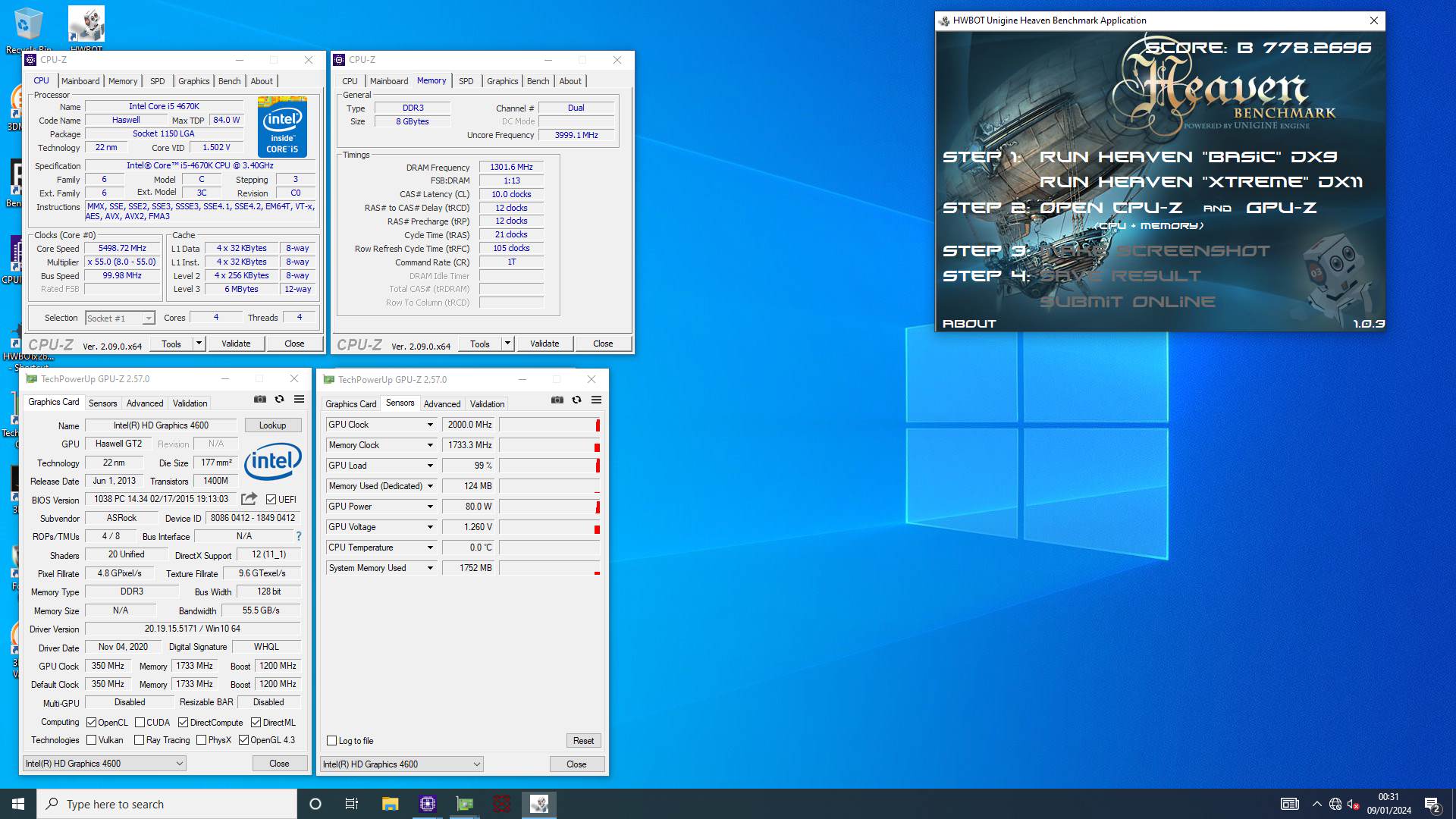Image resolution: width=1456 pixels, height=819 pixels.
Task: Click the Intel logo in GPU-Z
Action: [x=273, y=461]
